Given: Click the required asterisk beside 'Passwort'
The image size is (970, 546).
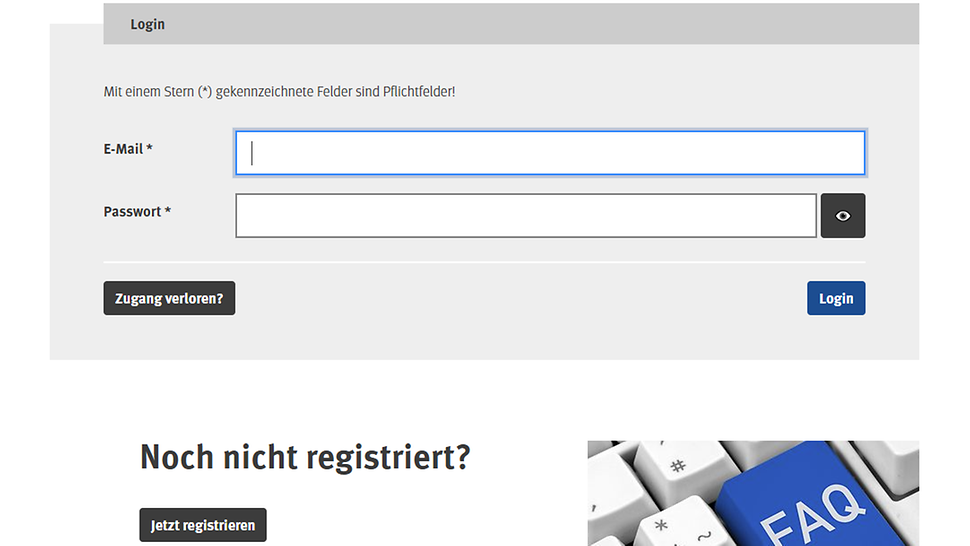Looking at the screenshot, I should coord(168,212).
